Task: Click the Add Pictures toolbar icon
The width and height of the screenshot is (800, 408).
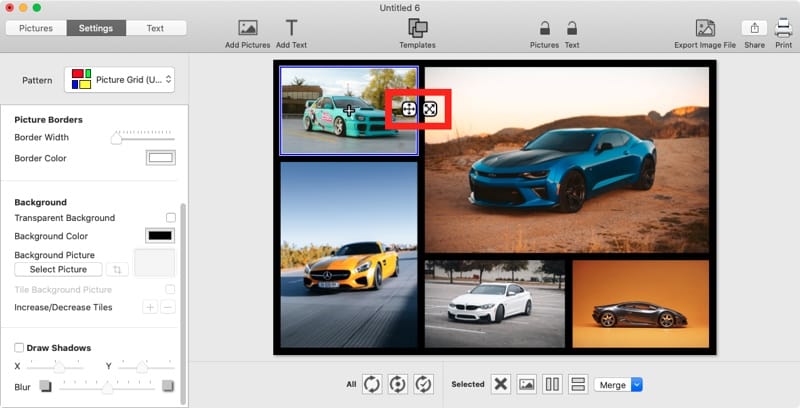Action: coord(247,28)
